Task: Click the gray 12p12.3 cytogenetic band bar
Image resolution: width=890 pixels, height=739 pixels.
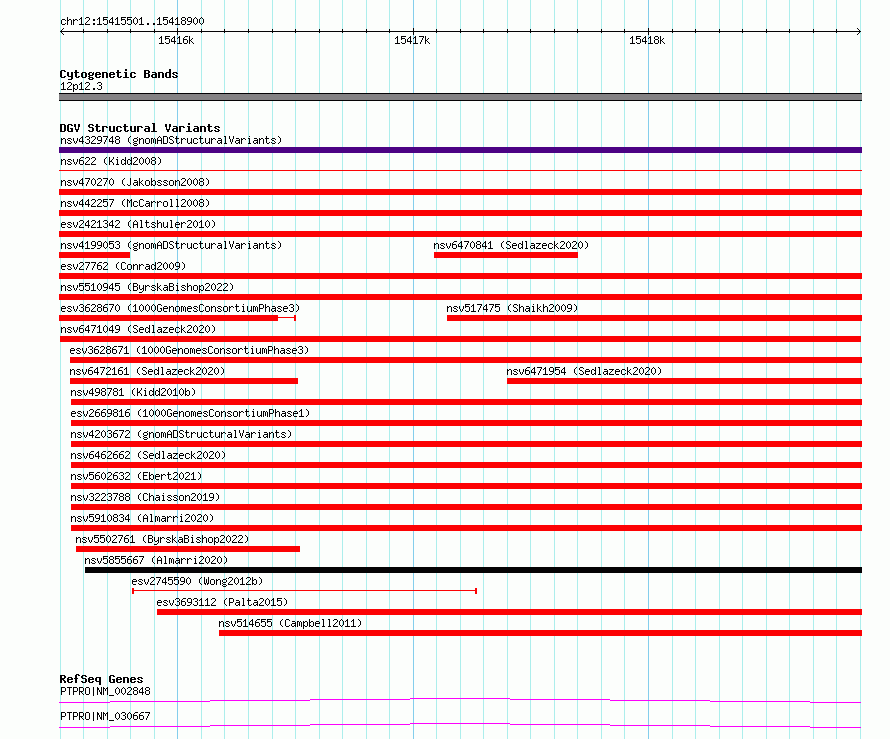Action: click(460, 97)
